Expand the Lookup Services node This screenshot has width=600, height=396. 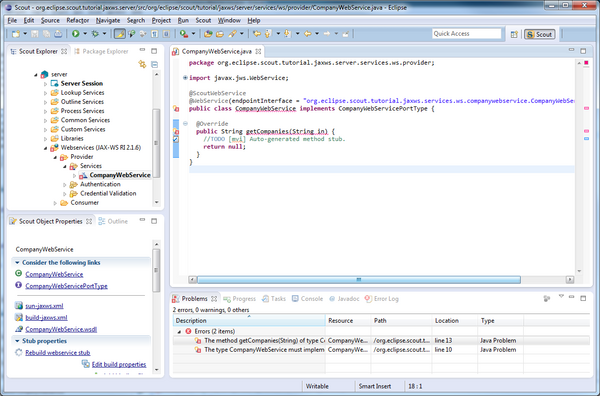(x=46, y=93)
